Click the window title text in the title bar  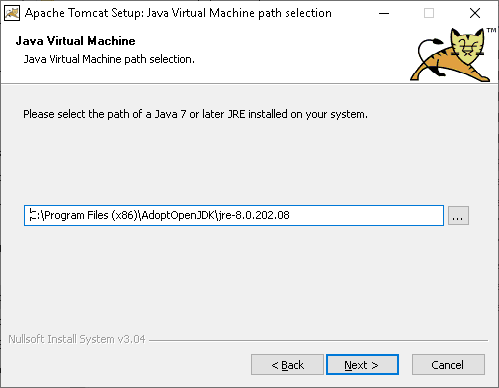[x=178, y=13]
